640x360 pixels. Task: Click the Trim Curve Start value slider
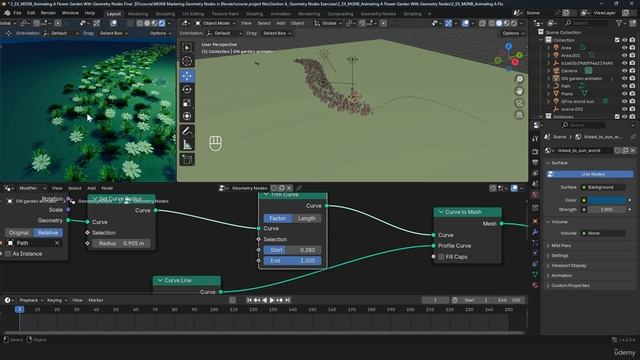292,250
